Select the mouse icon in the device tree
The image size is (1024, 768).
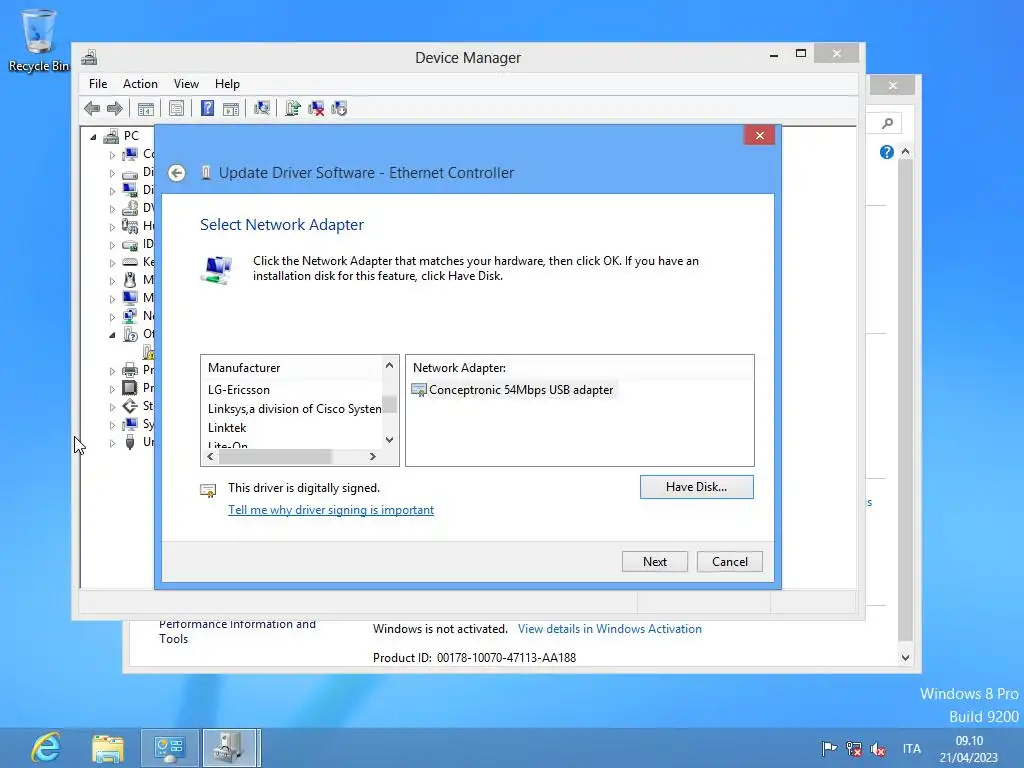[x=130, y=280]
